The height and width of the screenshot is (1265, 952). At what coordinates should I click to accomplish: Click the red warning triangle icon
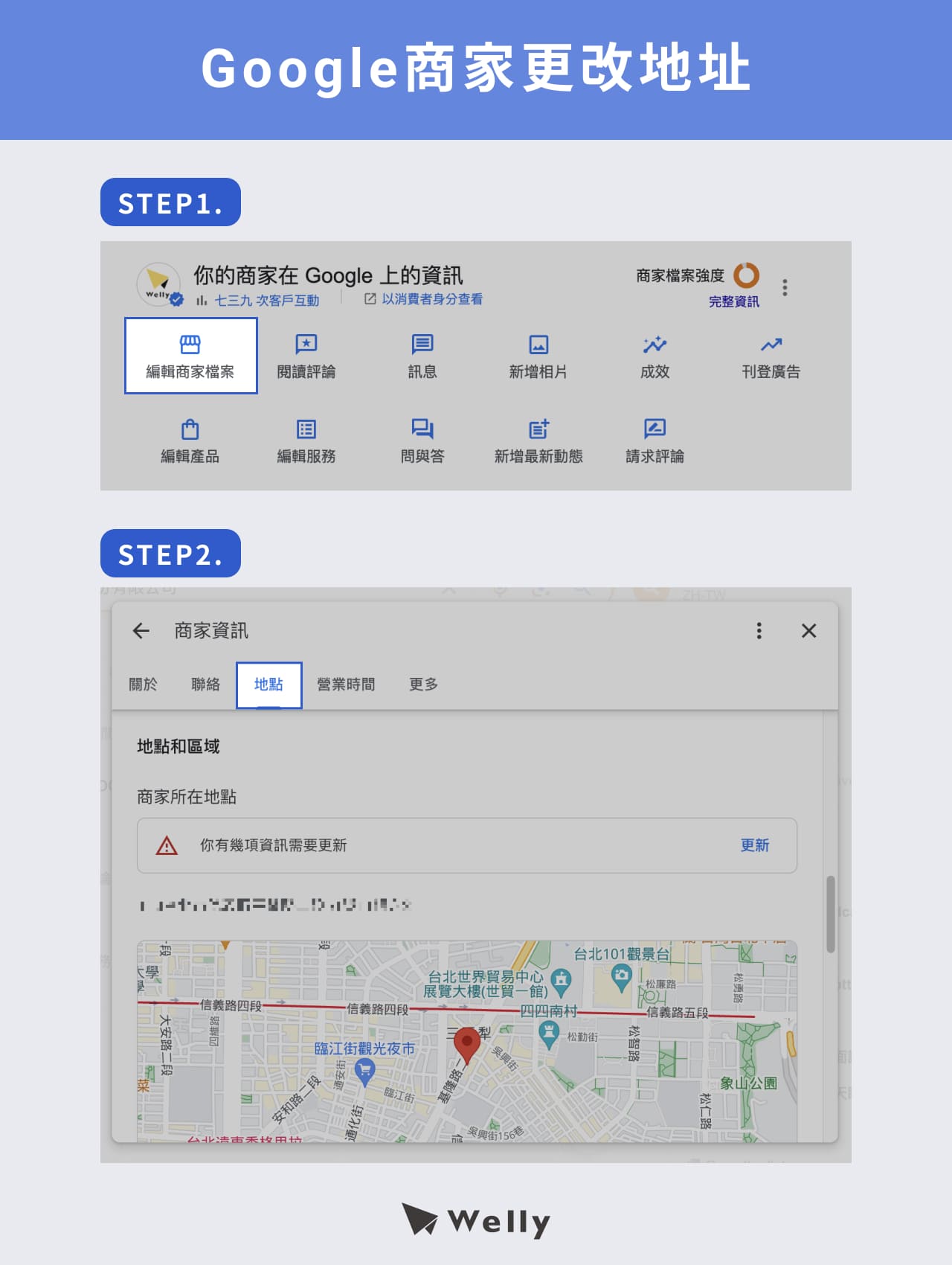tap(167, 845)
